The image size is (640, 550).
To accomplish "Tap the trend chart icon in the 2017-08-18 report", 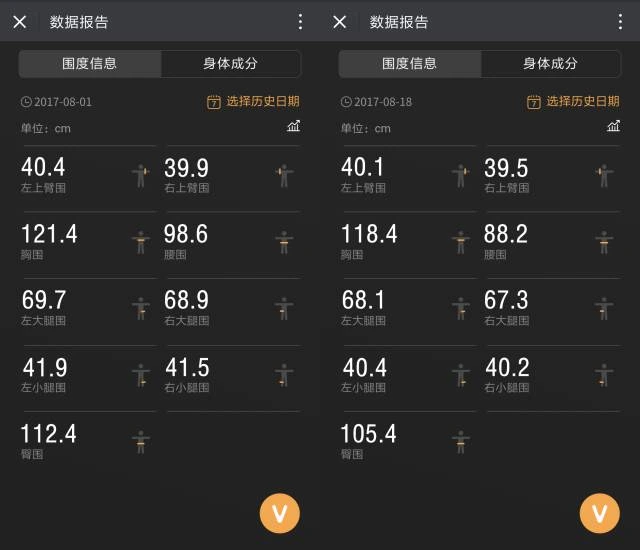I will [613, 126].
